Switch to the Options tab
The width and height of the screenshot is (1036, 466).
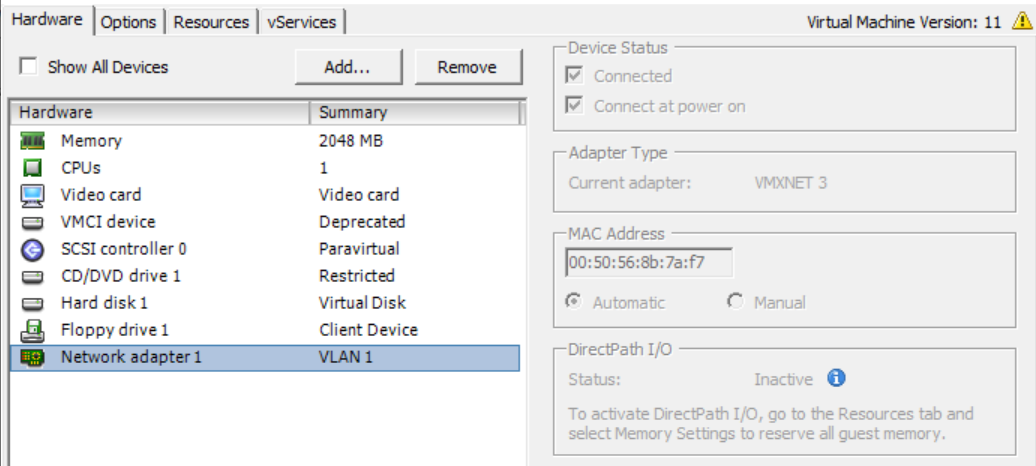tap(129, 22)
